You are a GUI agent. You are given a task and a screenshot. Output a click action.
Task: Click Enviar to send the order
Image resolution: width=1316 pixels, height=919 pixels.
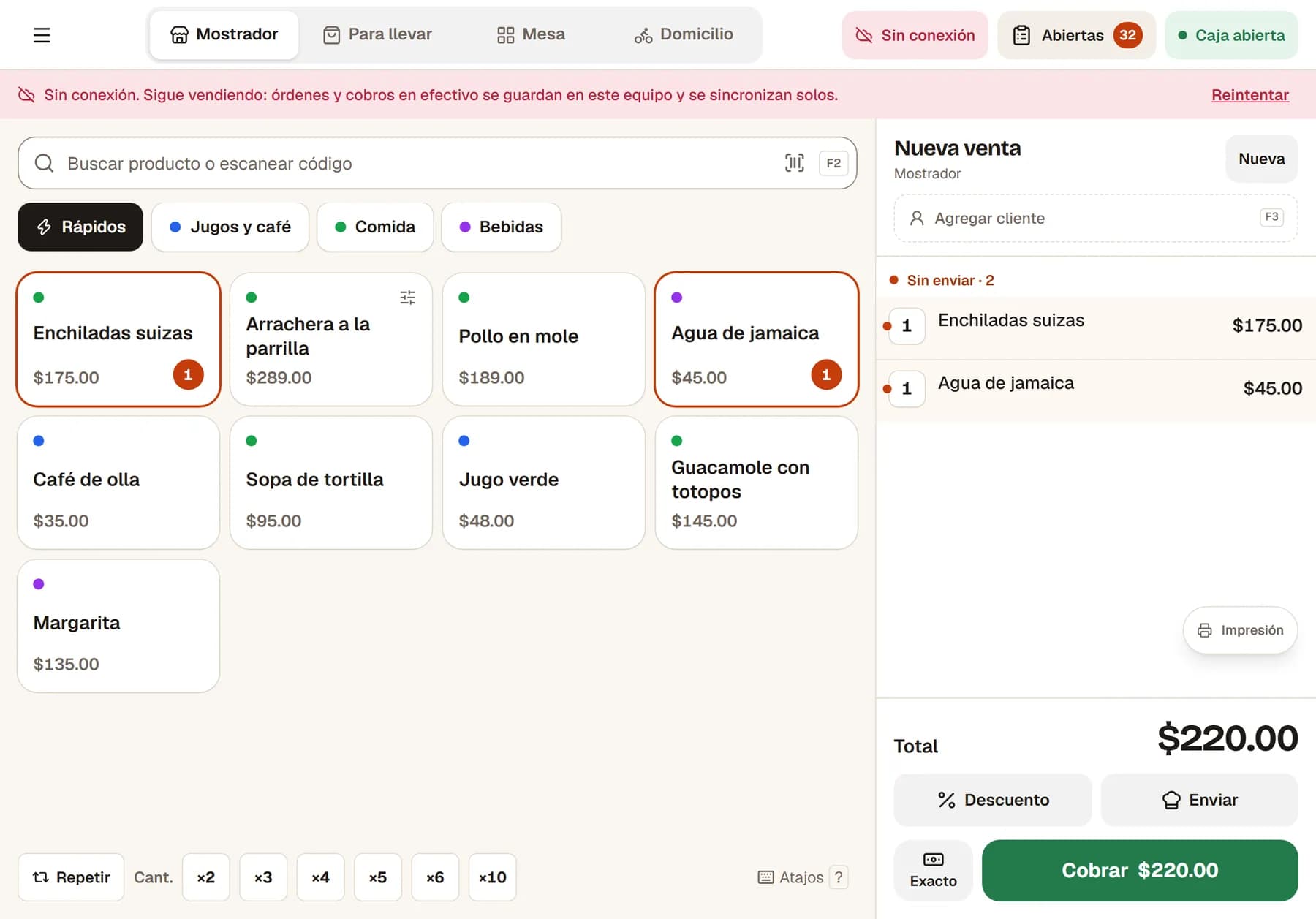[1199, 800]
